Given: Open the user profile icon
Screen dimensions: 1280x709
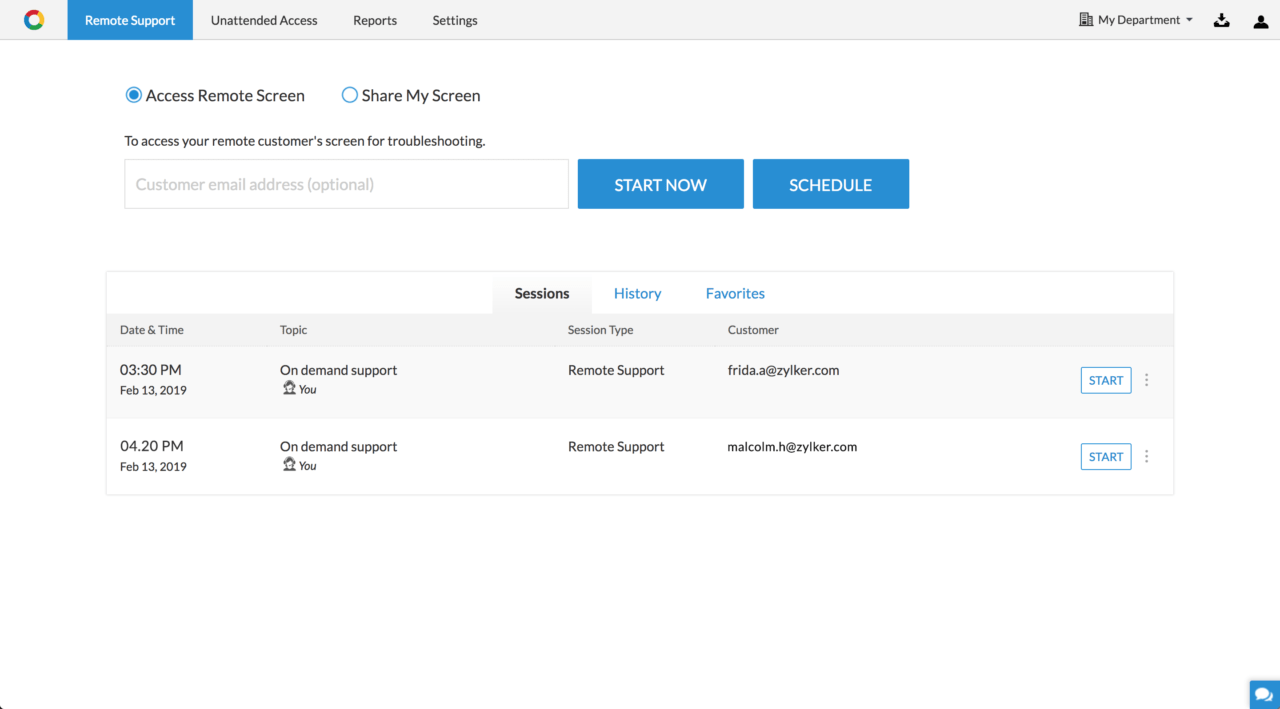Looking at the screenshot, I should tap(1260, 21).
